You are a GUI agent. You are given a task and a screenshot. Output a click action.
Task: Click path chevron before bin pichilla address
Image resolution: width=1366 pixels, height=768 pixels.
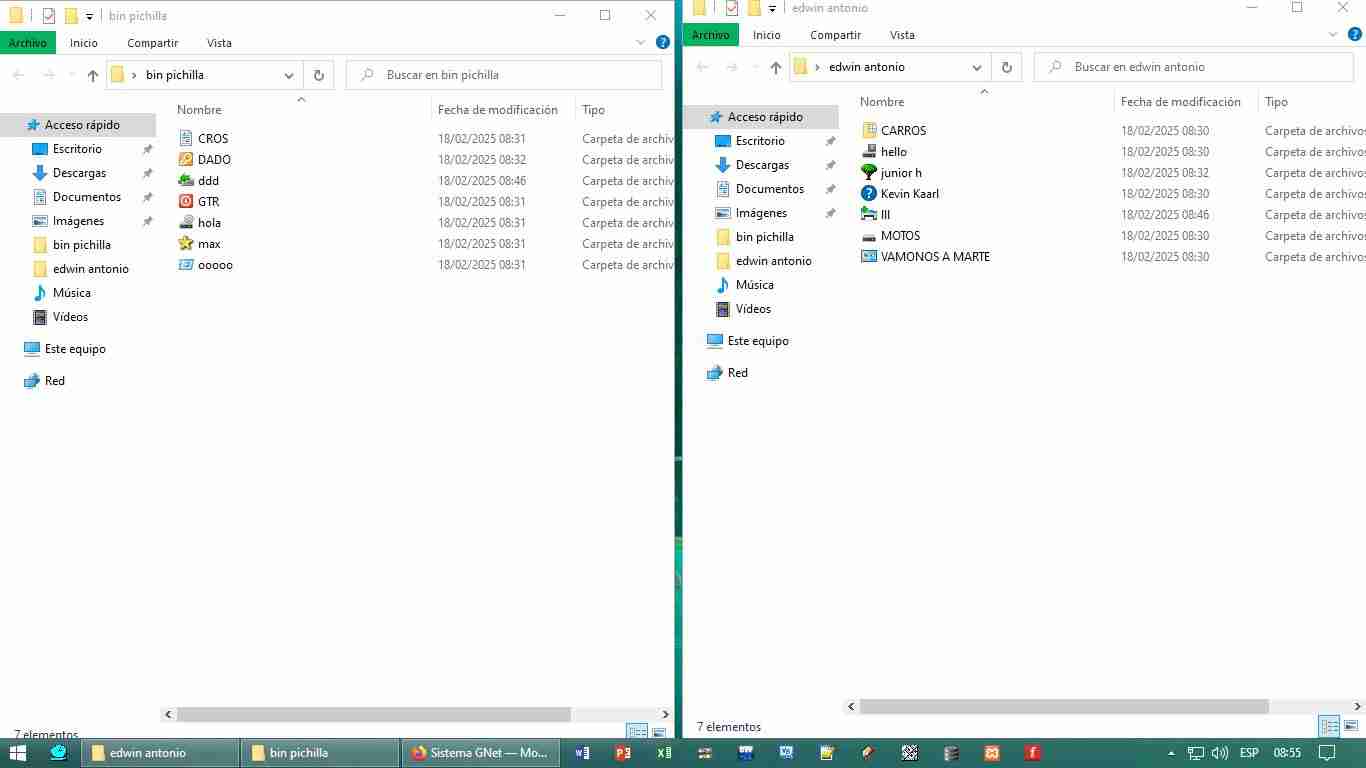coord(134,75)
